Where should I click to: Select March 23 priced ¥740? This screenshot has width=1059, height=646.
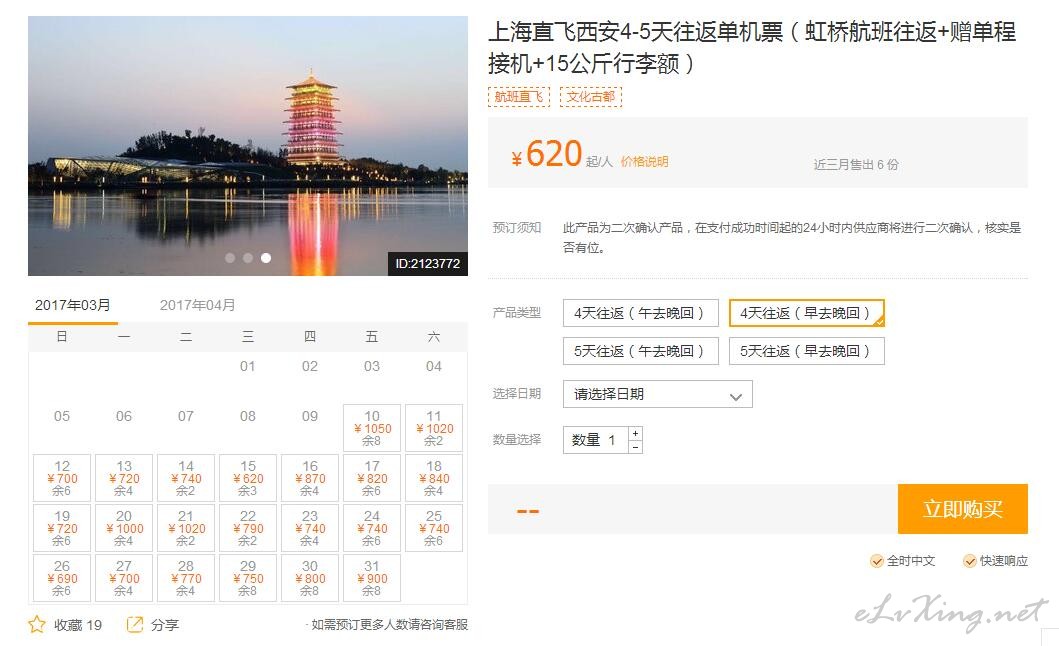[x=310, y=528]
